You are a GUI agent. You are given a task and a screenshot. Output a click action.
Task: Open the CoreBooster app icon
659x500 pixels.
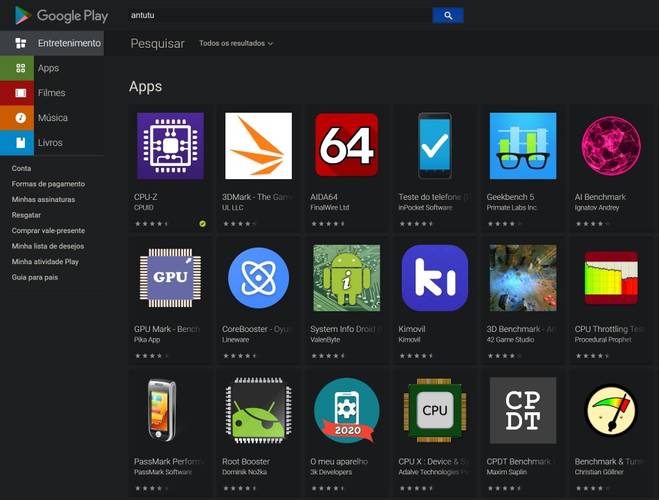click(x=258, y=278)
